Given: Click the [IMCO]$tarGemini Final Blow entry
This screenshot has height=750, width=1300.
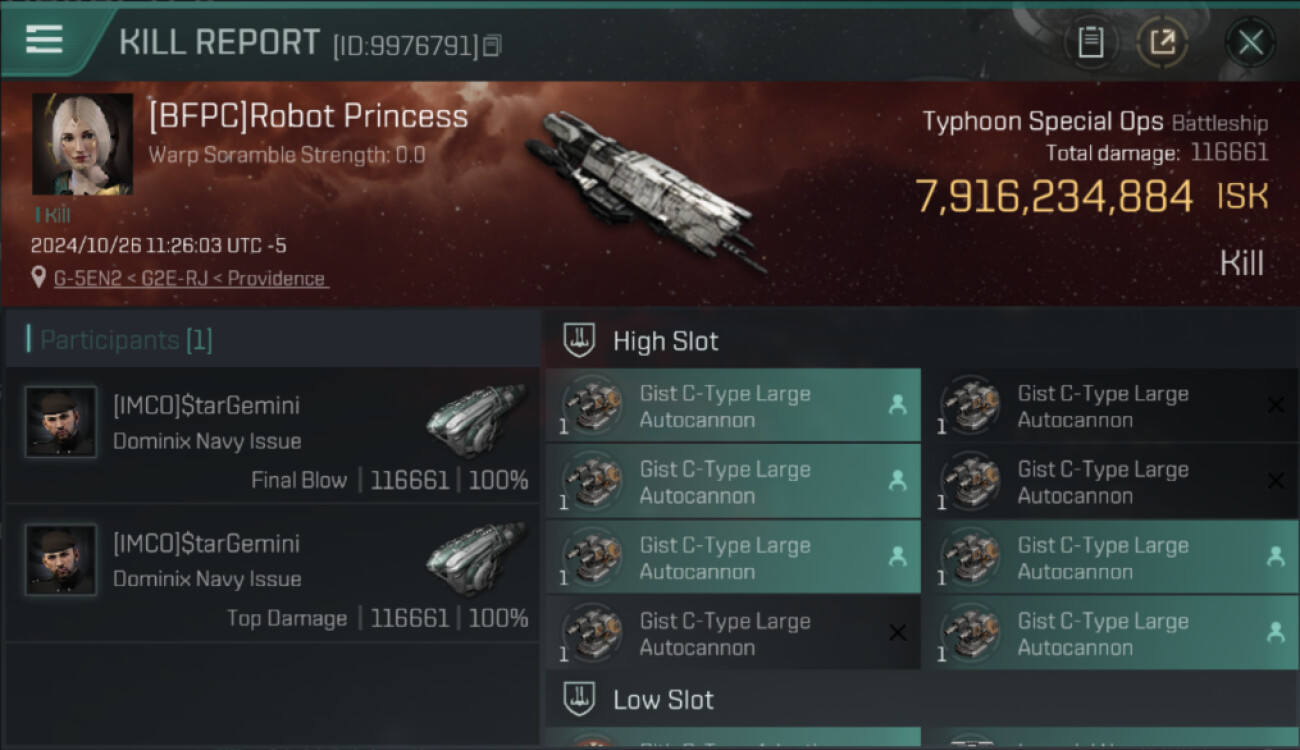Looking at the screenshot, I should (x=272, y=442).
